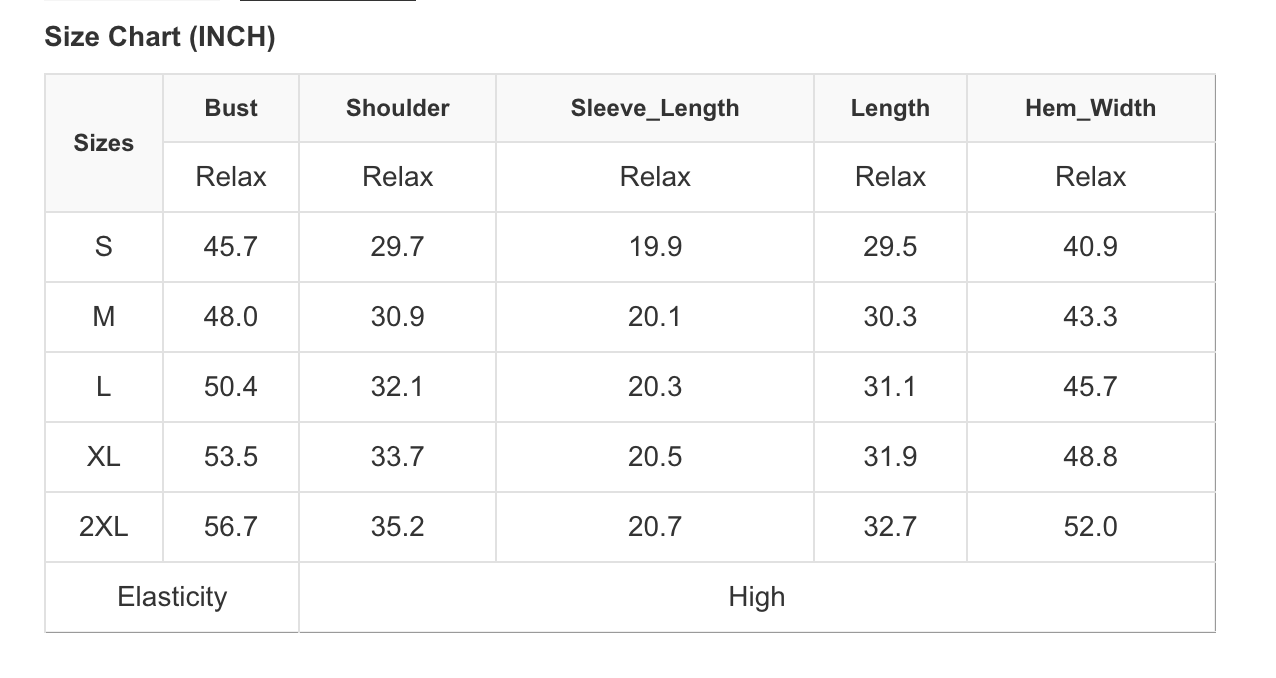This screenshot has height=678, width=1276.
Task: Click the 40.9 hem width for S
Action: (x=1090, y=247)
